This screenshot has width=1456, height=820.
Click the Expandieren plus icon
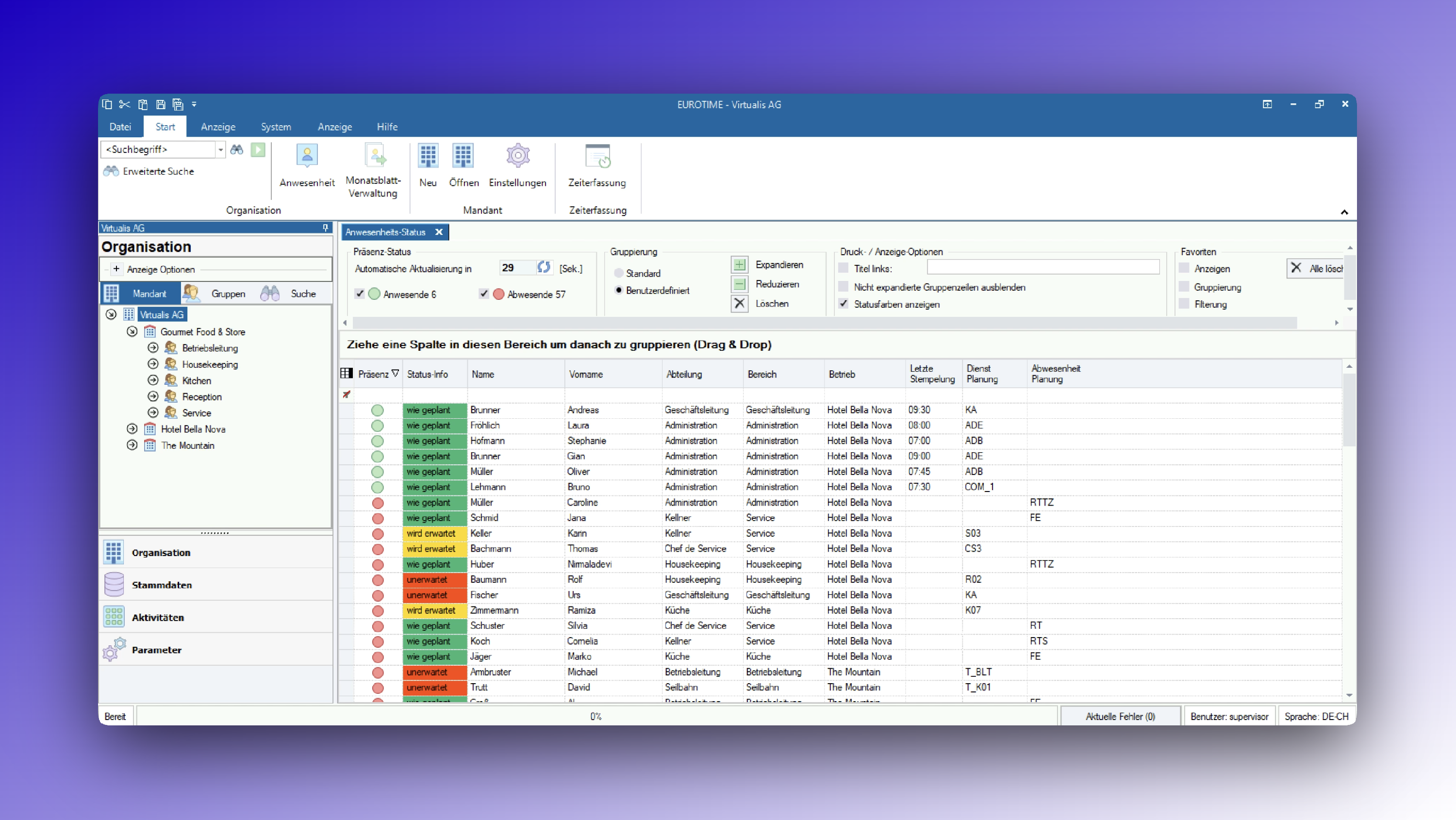click(739, 264)
